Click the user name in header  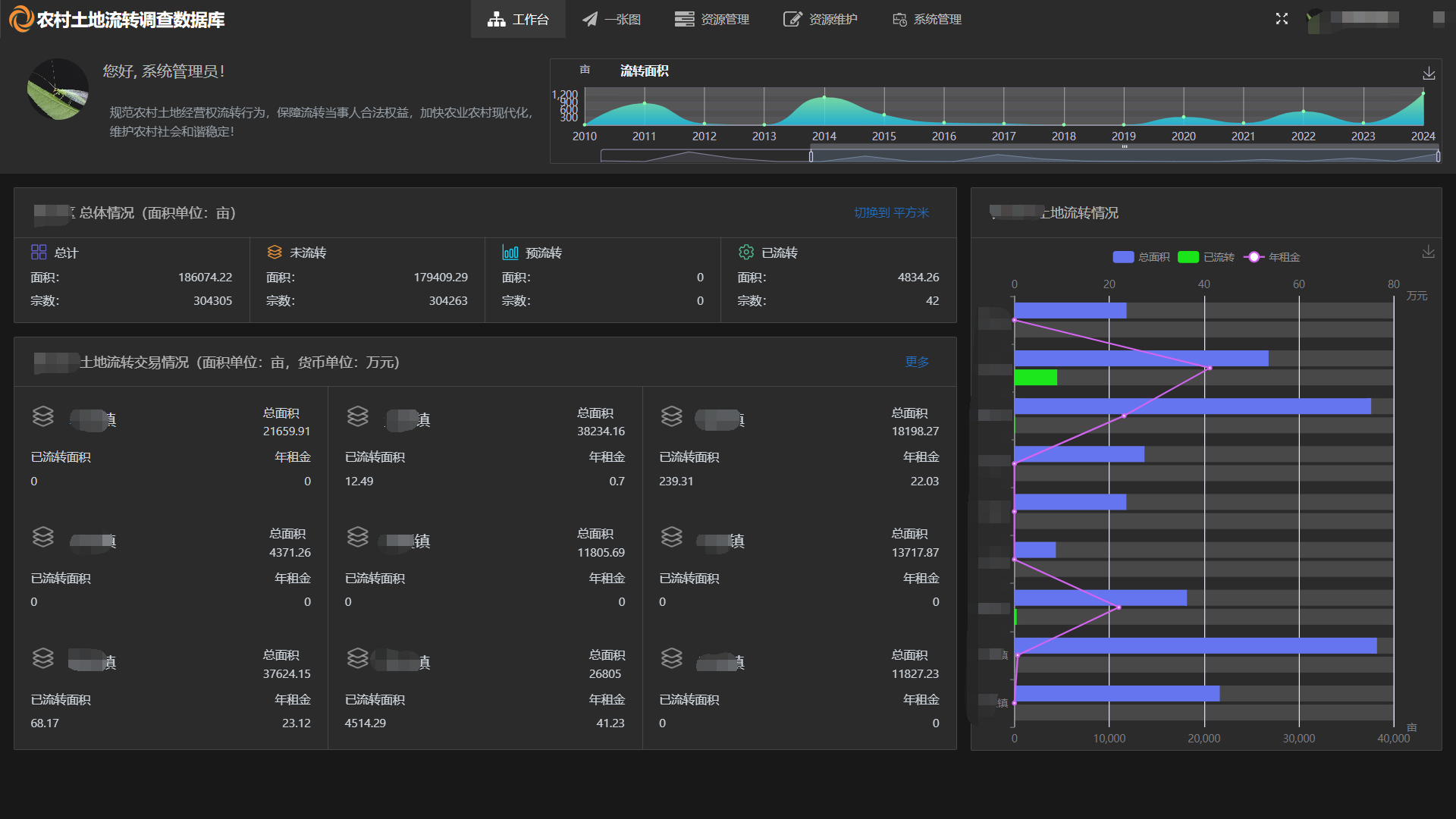(x=1364, y=17)
